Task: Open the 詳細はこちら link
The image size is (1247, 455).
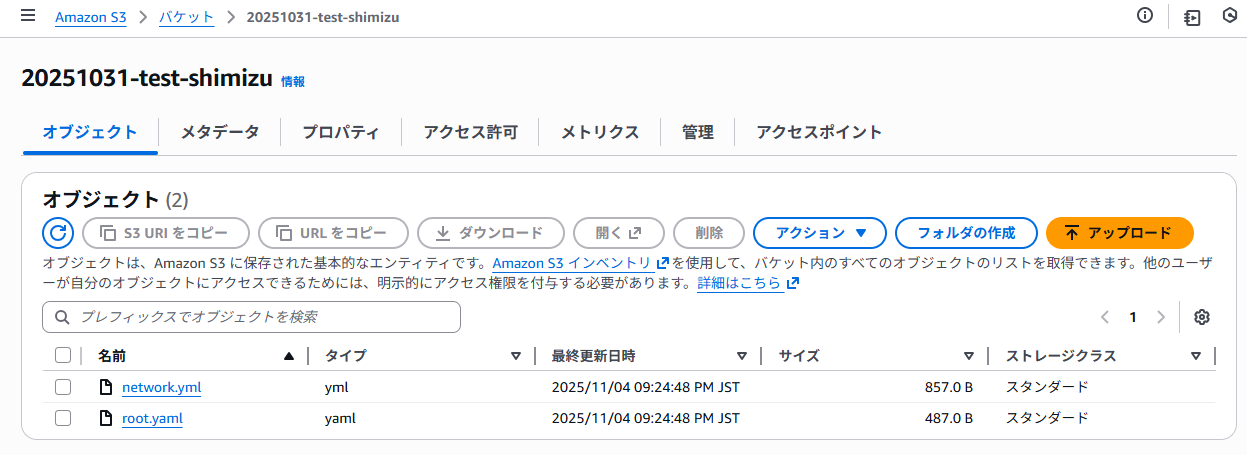Action: (747, 283)
